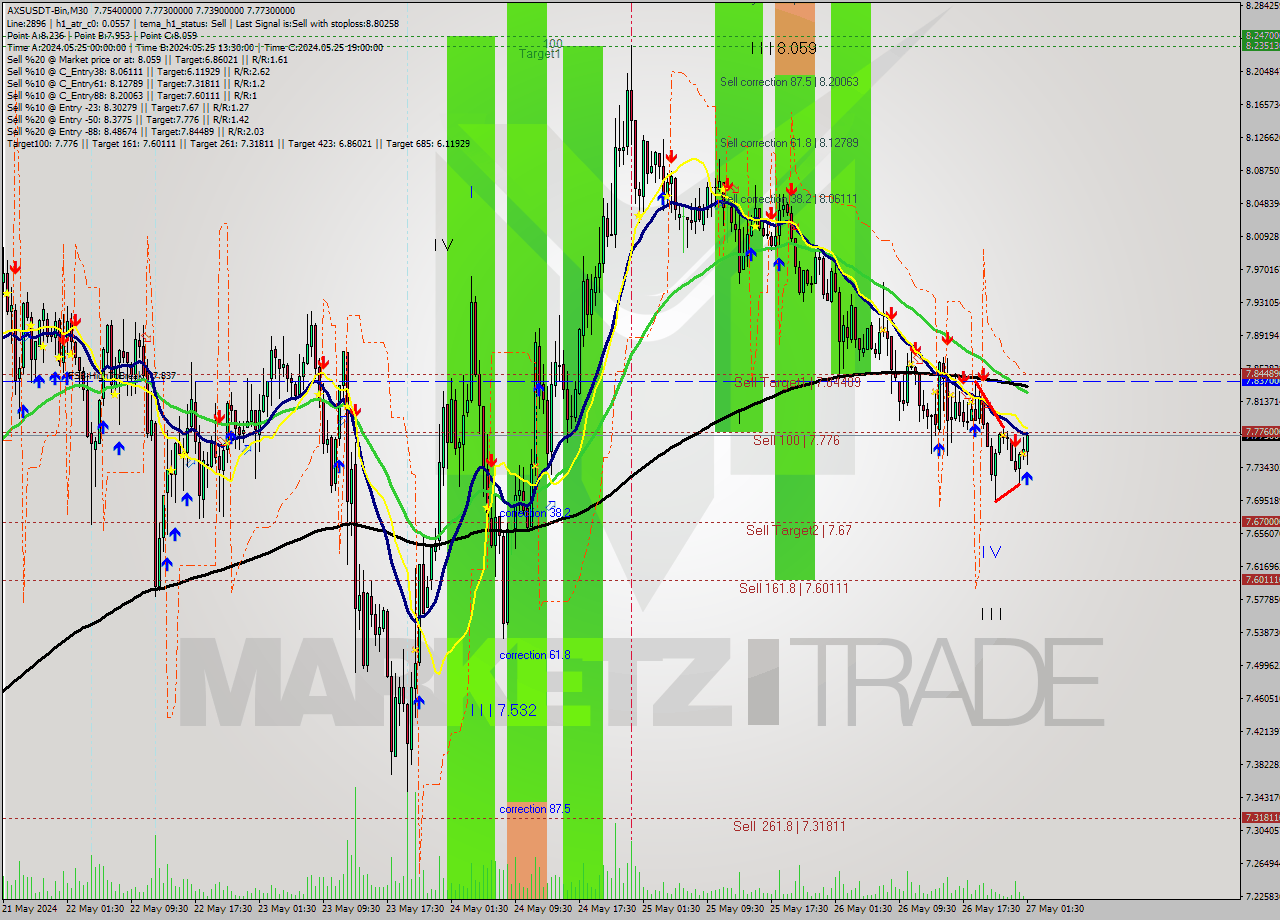Click the 'Target100: 7.776' targets info line
Screen dimensions: 1280x920
click(239, 144)
